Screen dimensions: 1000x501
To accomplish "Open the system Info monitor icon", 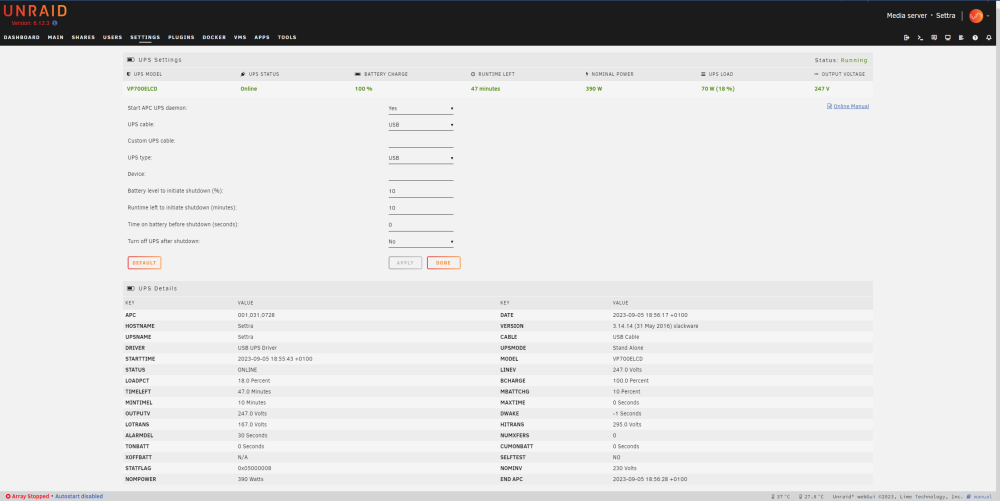I will tap(948, 38).
